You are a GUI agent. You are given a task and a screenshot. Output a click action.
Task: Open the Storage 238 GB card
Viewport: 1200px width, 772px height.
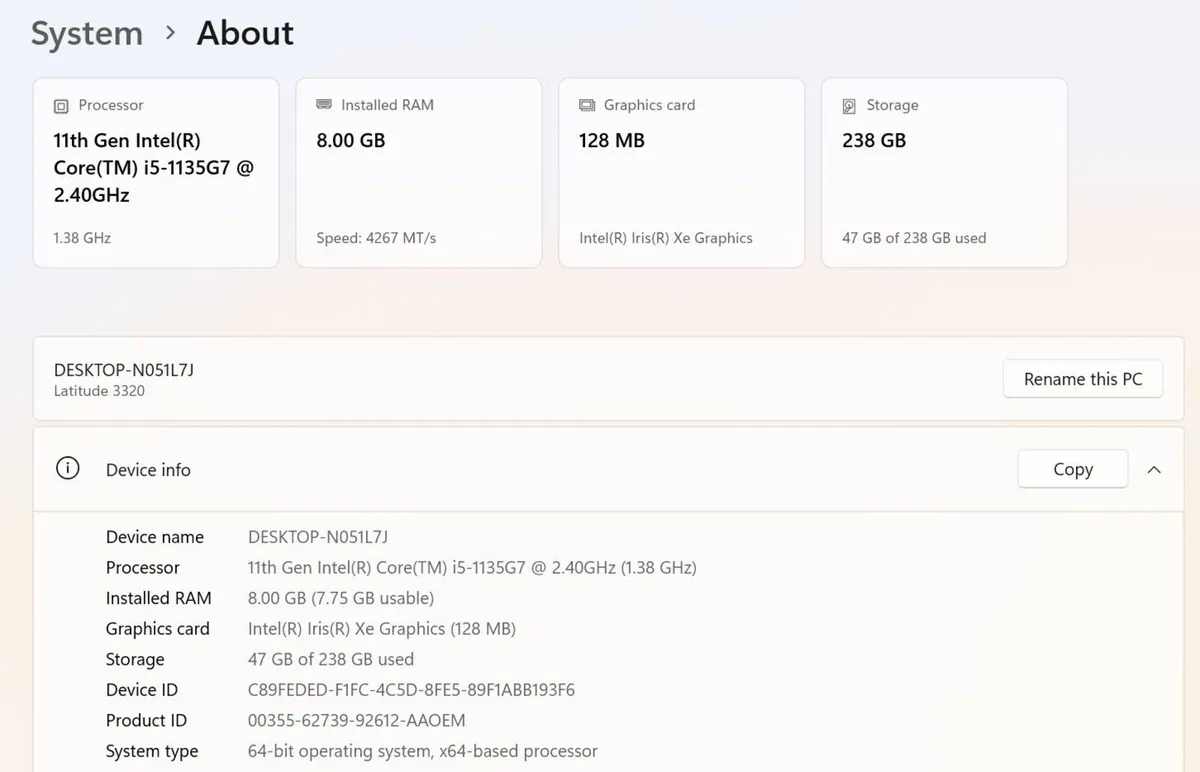945,173
